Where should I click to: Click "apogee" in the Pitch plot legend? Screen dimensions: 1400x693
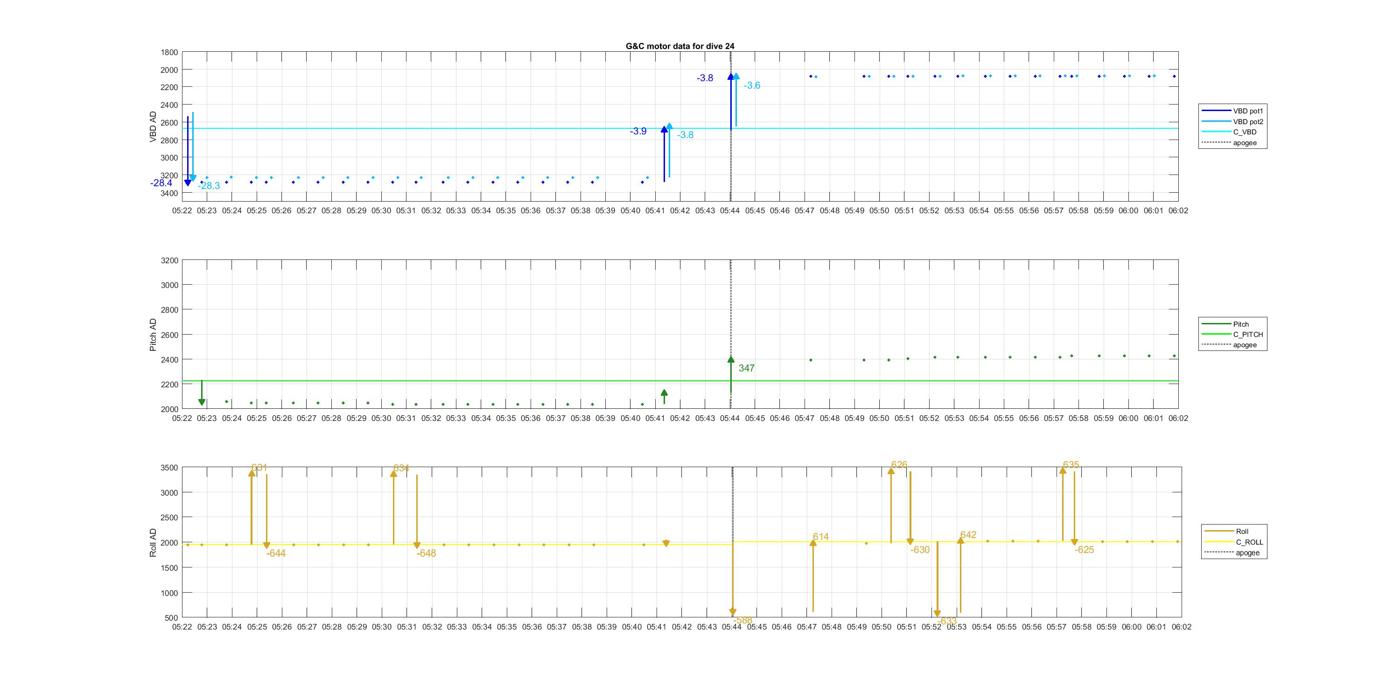point(1230,345)
